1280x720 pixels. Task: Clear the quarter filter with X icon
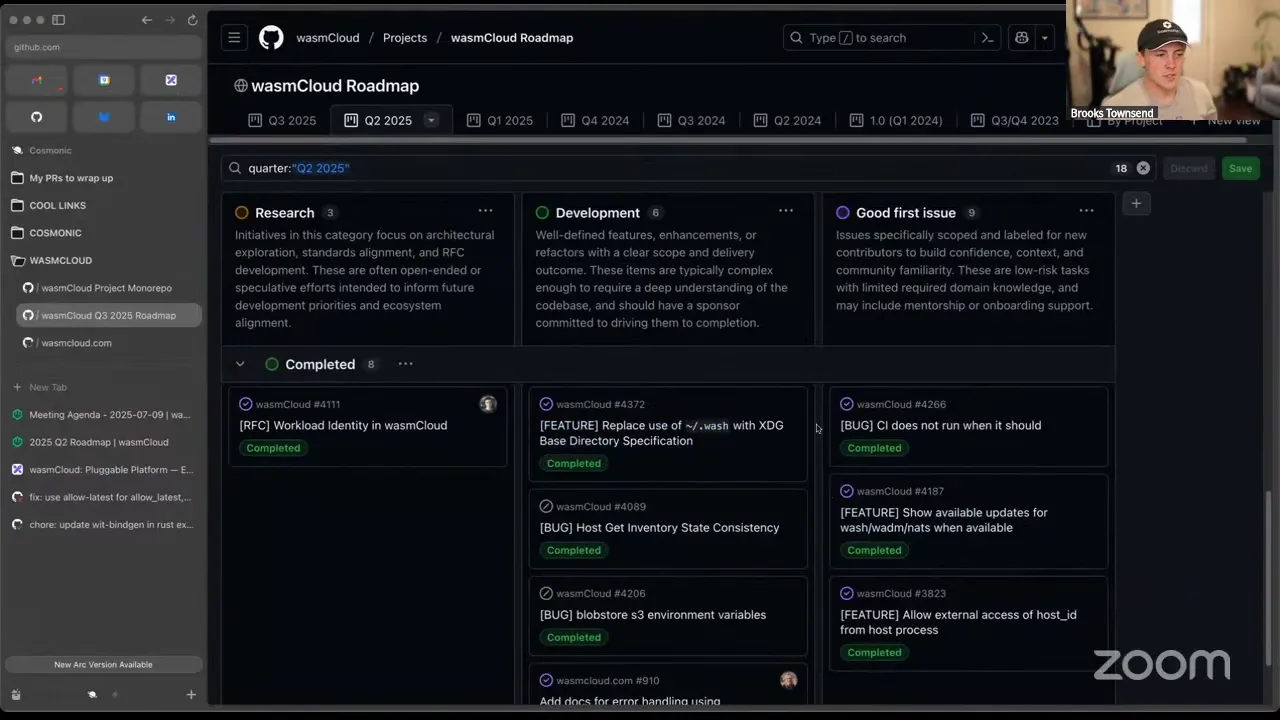click(x=1143, y=168)
